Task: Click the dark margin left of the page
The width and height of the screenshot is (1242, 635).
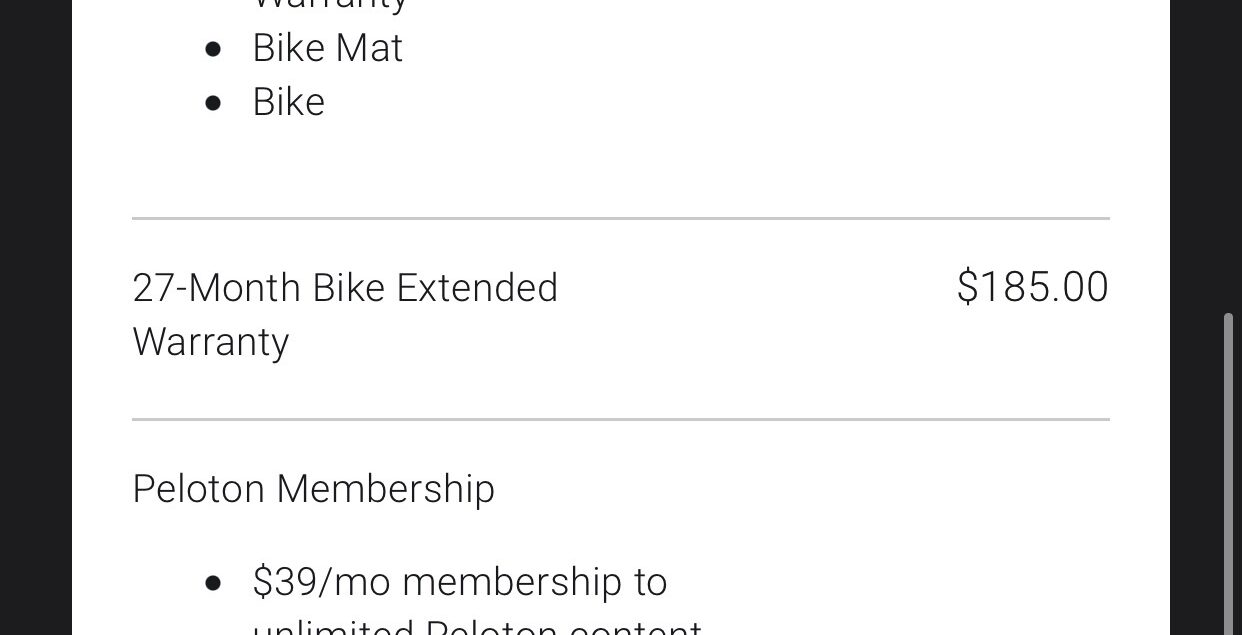Action: click(36, 317)
